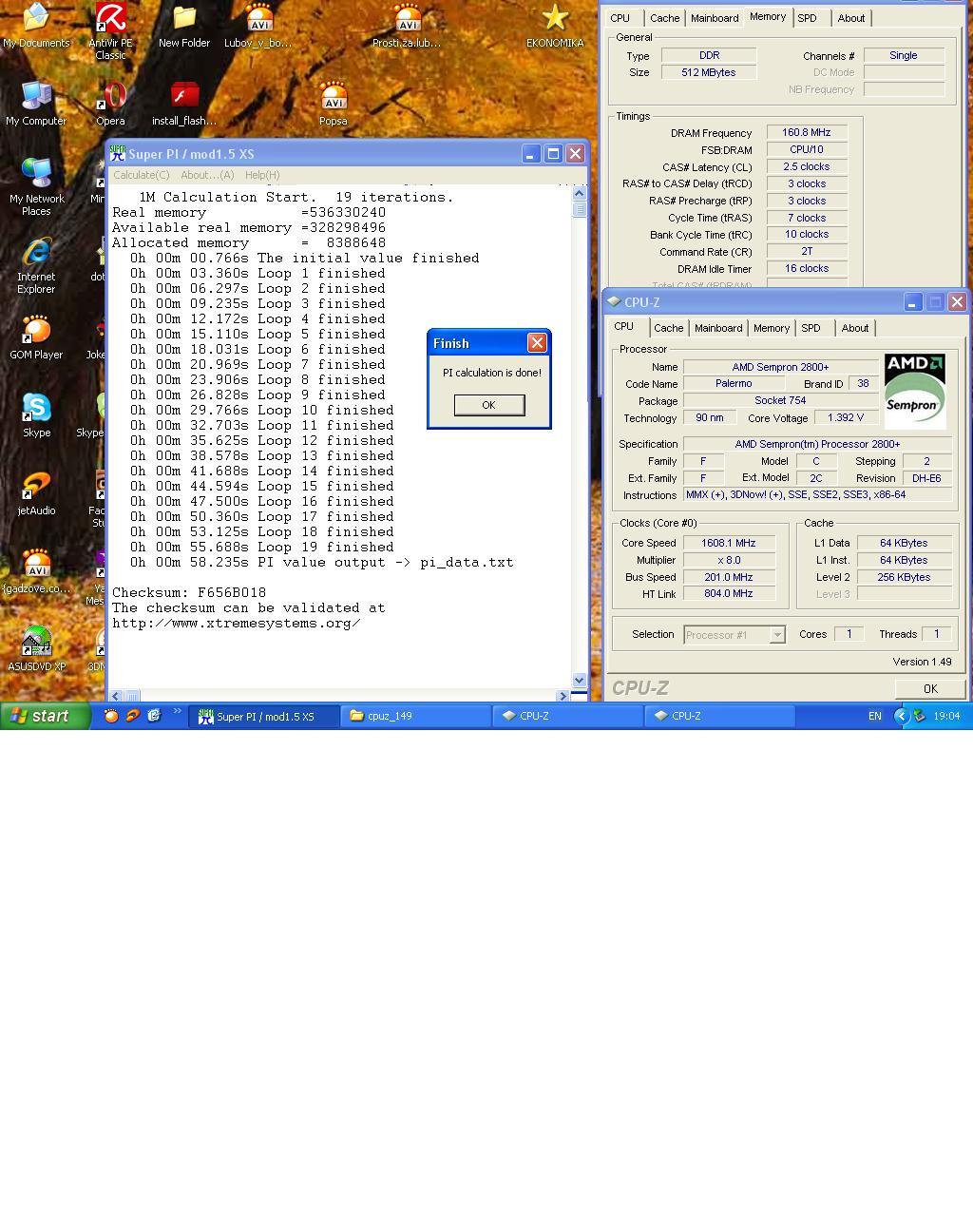
Task: Launch GOM Player icon
Action: tap(36, 337)
